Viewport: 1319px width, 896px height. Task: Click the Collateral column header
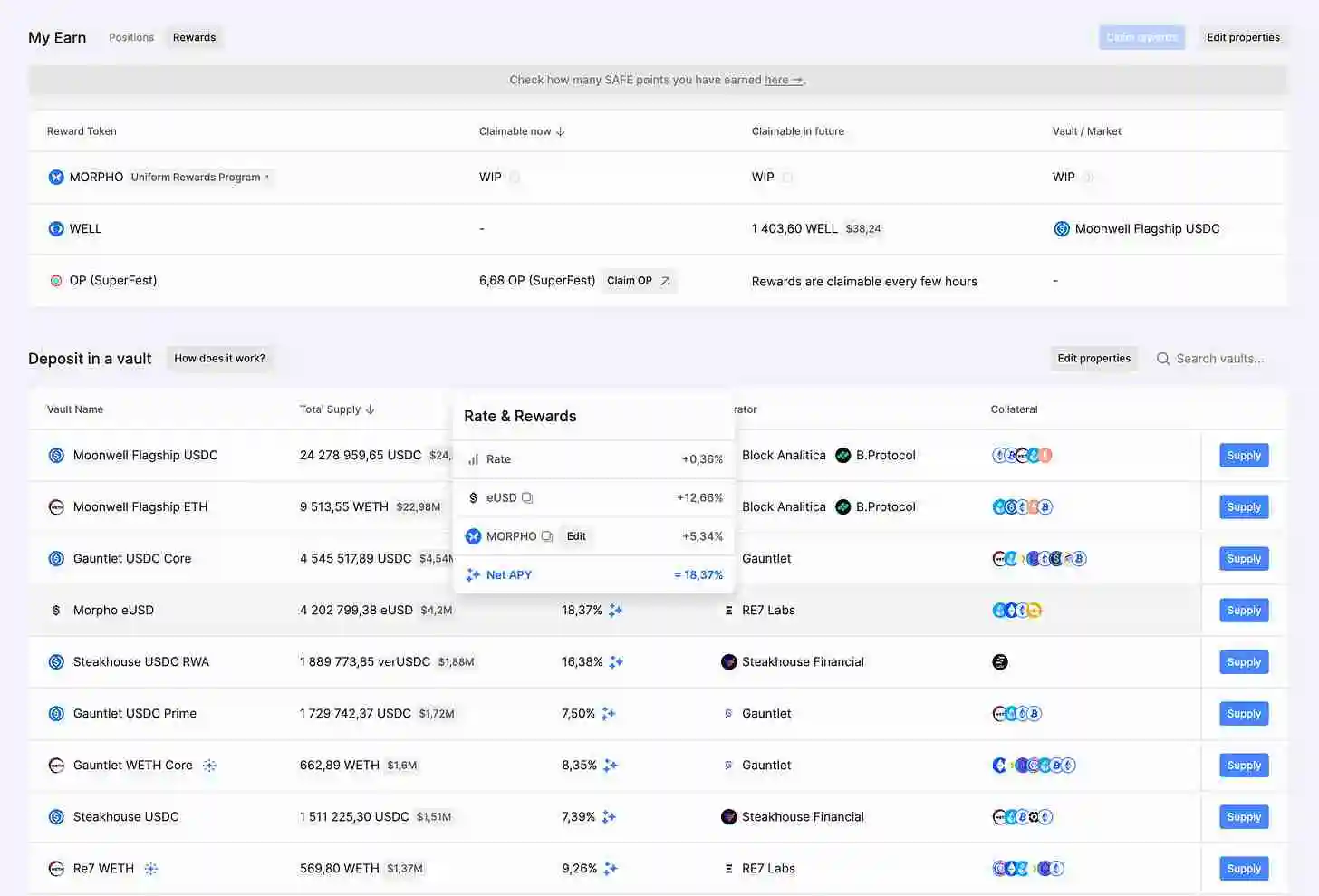pyautogui.click(x=1014, y=409)
